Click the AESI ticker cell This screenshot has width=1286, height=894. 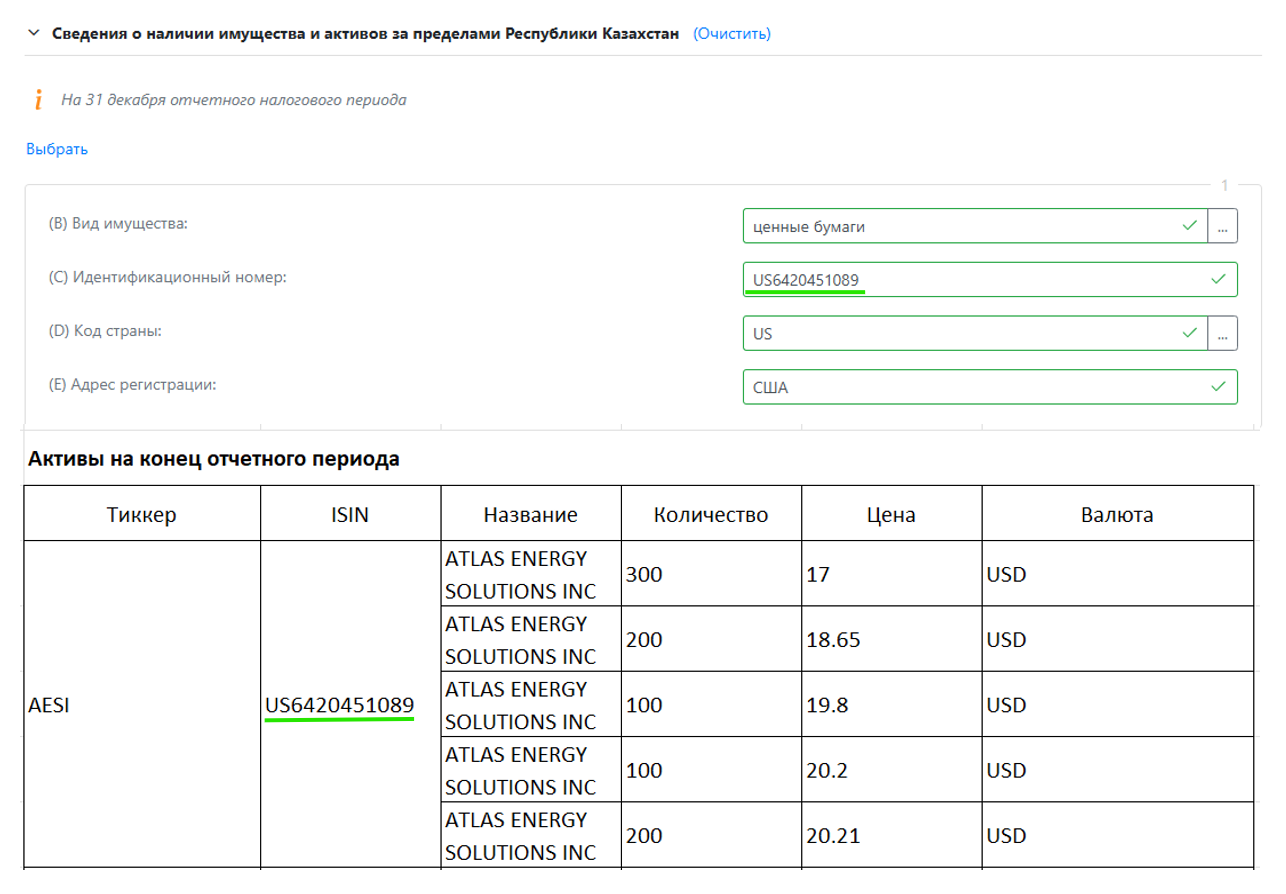pos(142,705)
